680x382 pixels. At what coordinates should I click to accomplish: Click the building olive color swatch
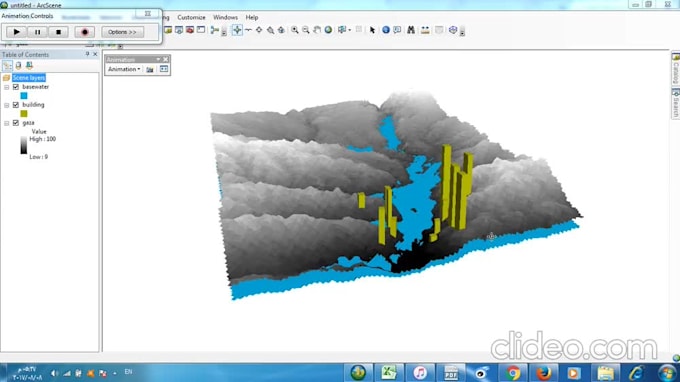pos(24,114)
